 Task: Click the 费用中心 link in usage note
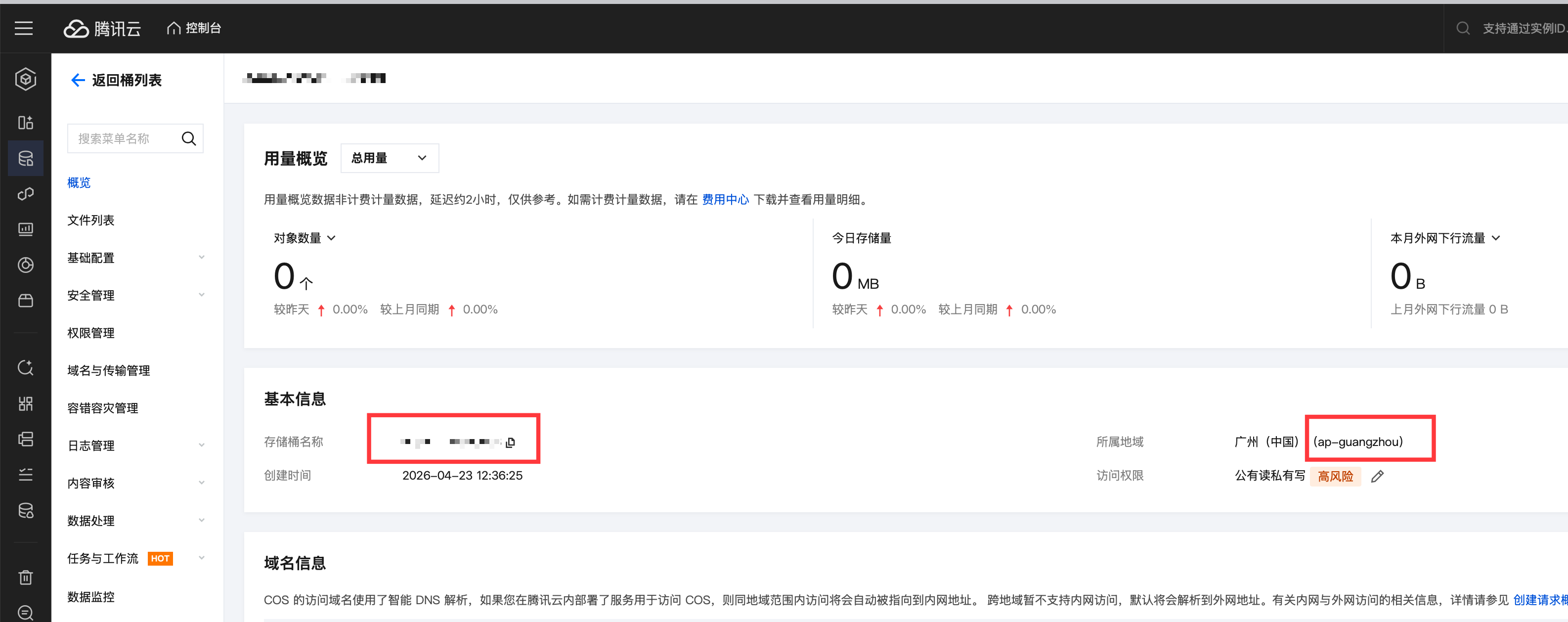[725, 199]
